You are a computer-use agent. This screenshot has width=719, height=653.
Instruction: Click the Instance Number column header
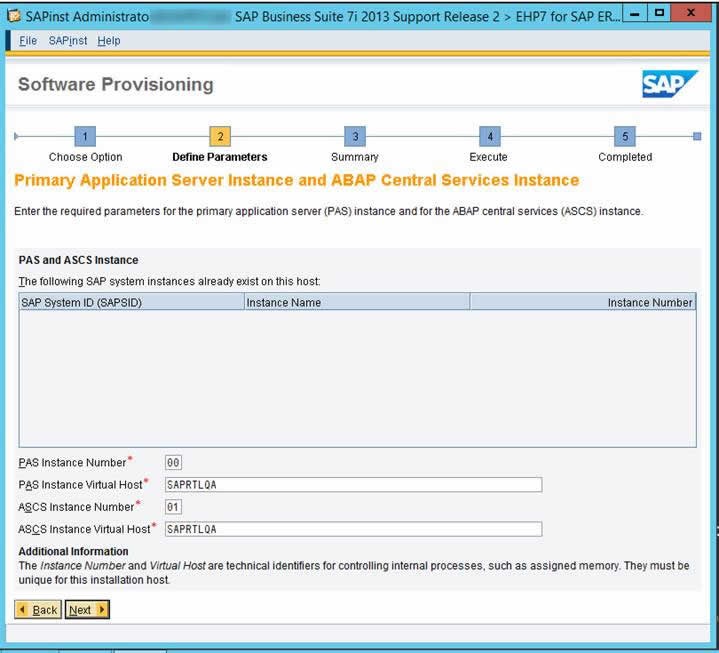click(583, 302)
